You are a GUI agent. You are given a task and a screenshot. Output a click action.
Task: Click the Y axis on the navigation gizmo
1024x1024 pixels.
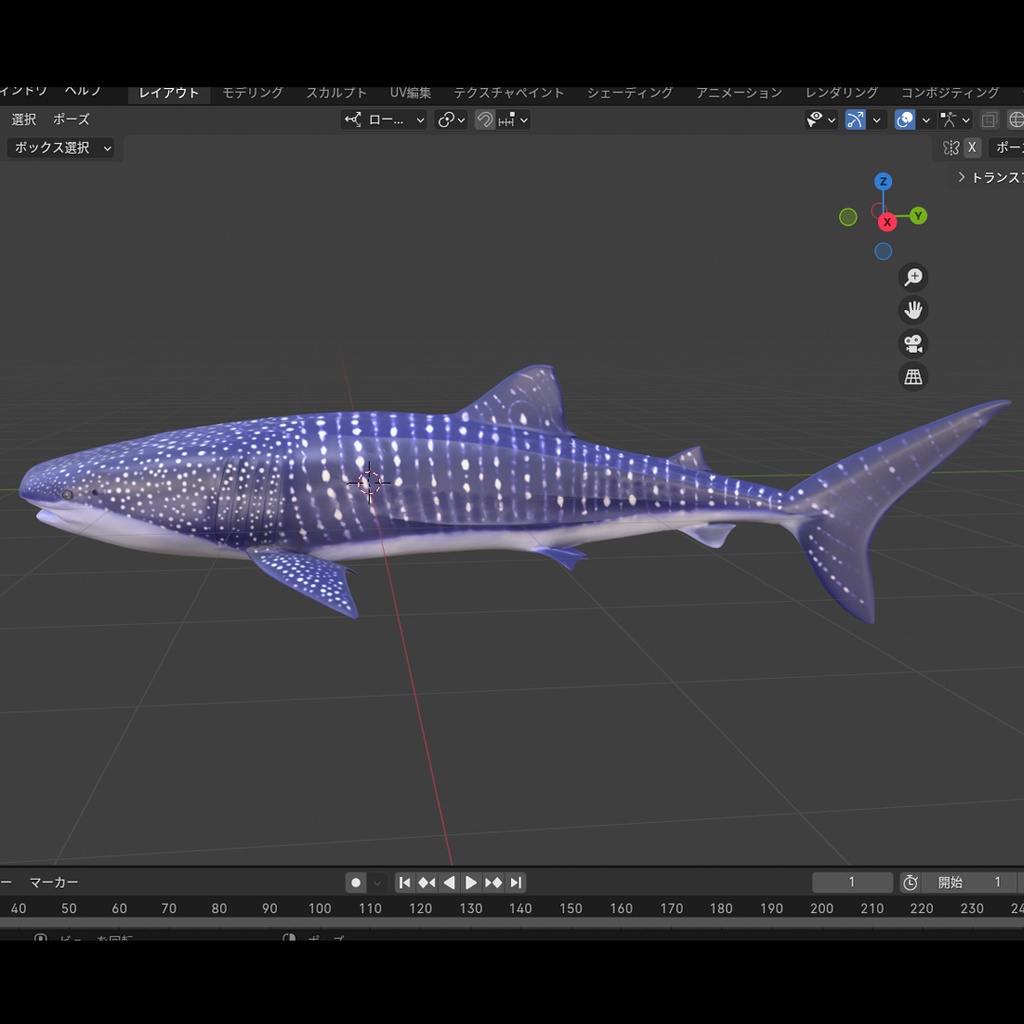917,215
